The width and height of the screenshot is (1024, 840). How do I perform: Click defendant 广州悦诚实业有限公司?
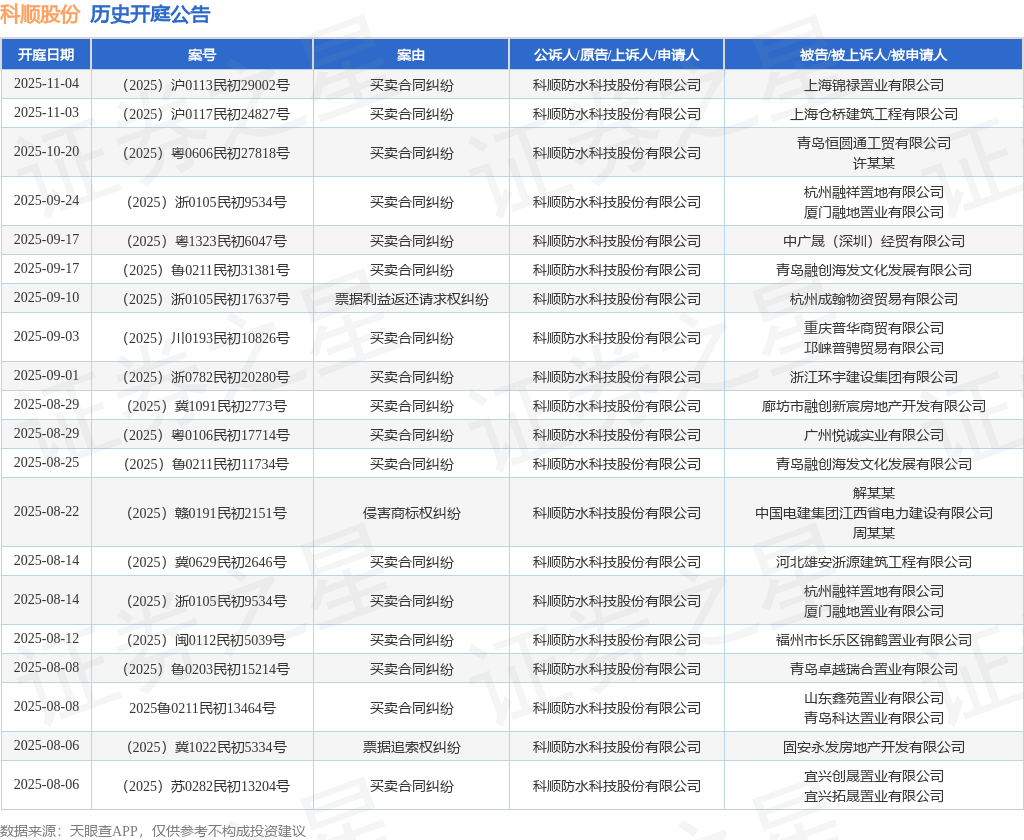(x=874, y=435)
